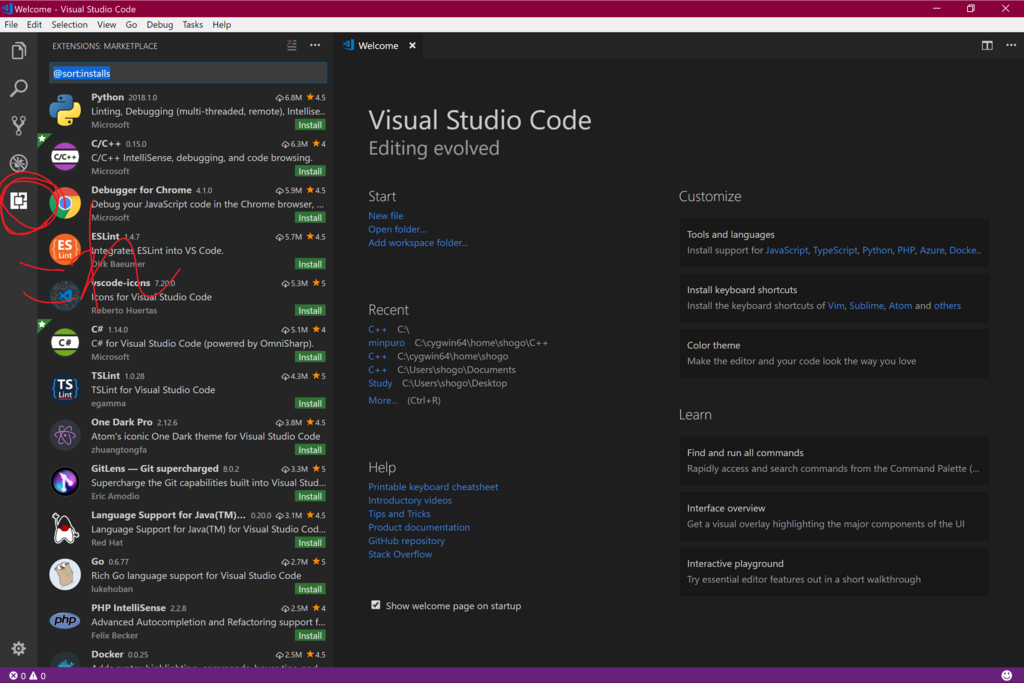This screenshot has height=683, width=1024.
Task: Open the Selection menu
Action: [69, 25]
